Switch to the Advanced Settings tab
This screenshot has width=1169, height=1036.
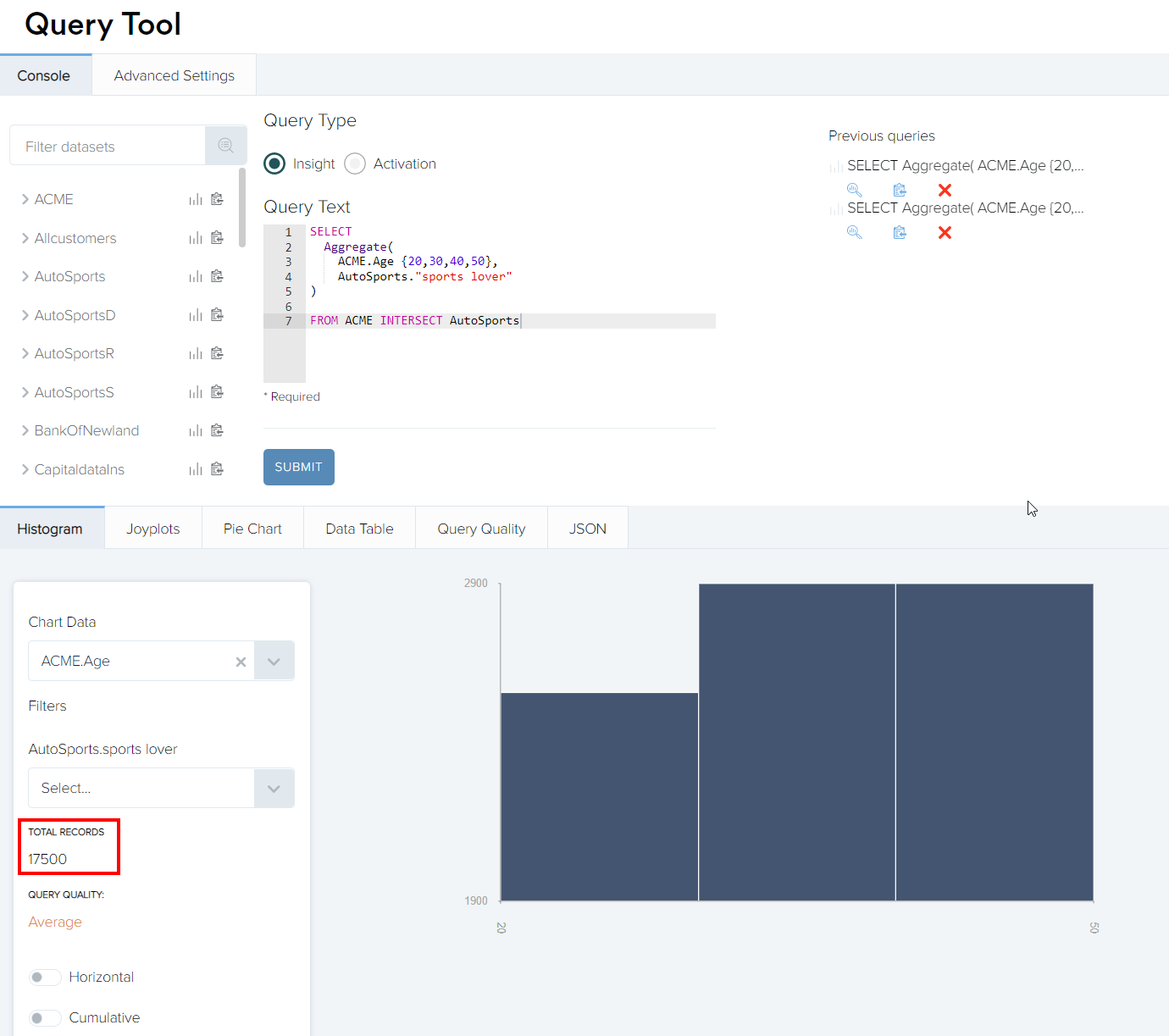click(175, 75)
